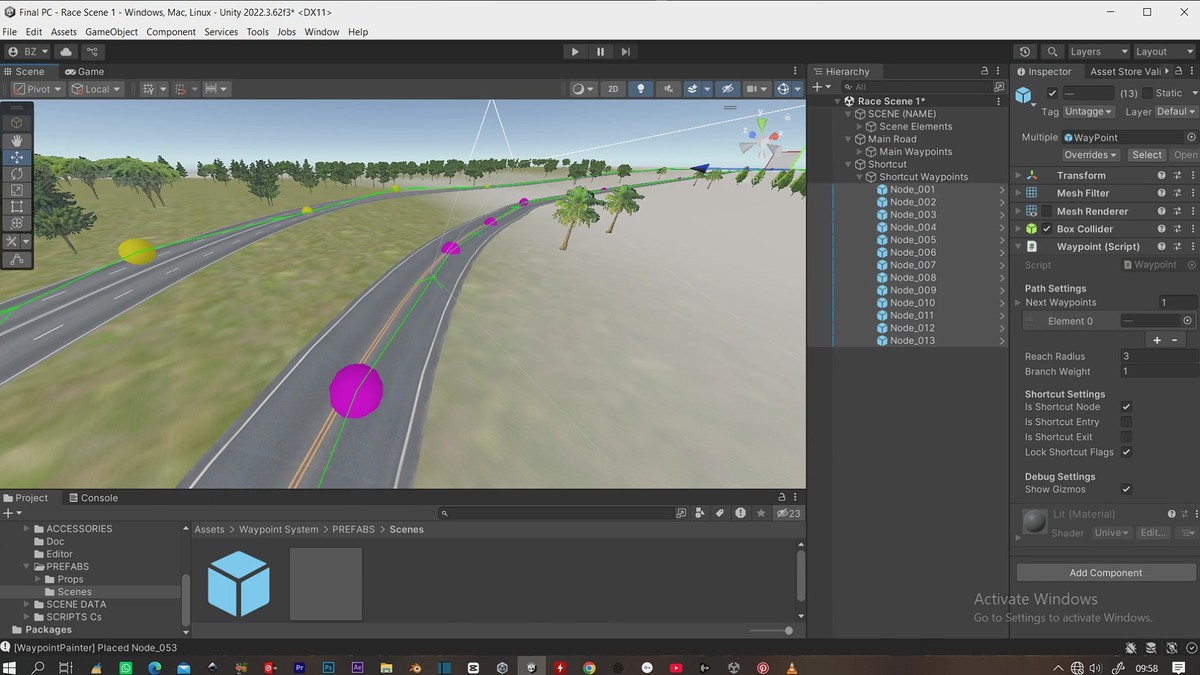Toggle scene lighting bulb icon

pyautogui.click(x=641, y=89)
